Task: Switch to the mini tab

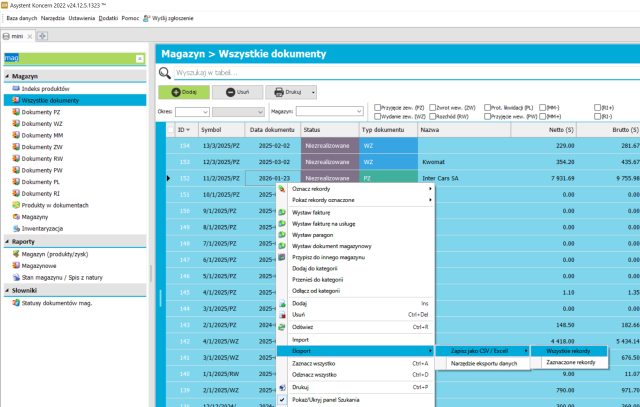Action: (x=17, y=36)
